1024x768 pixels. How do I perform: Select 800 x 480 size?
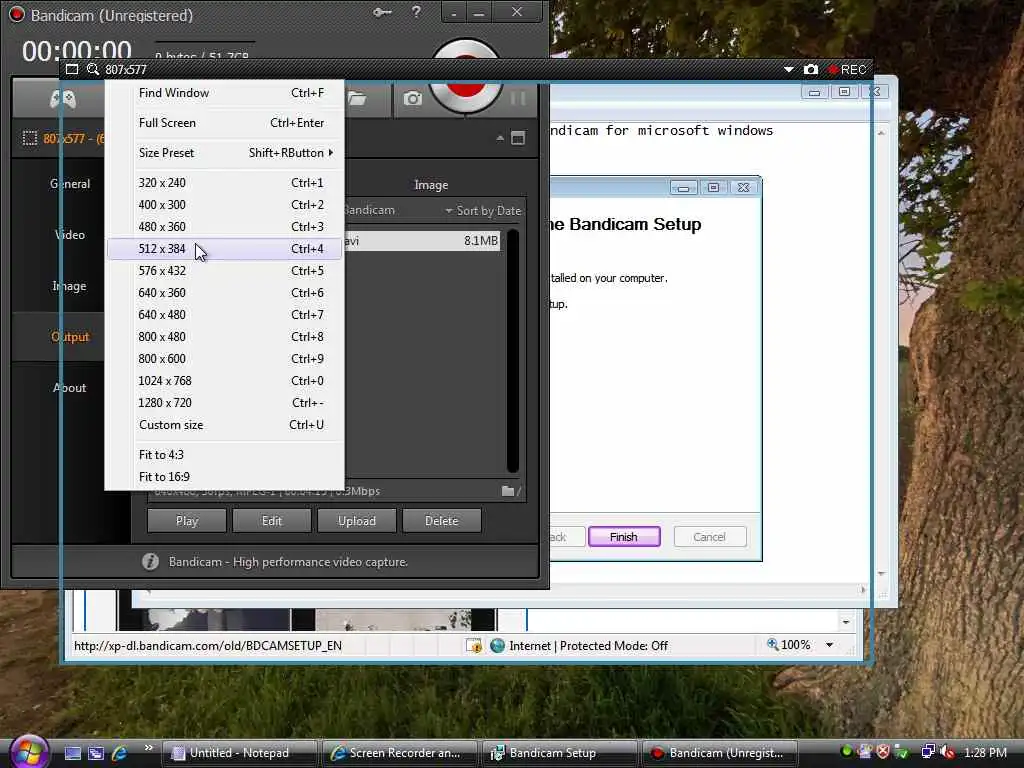(x=225, y=337)
